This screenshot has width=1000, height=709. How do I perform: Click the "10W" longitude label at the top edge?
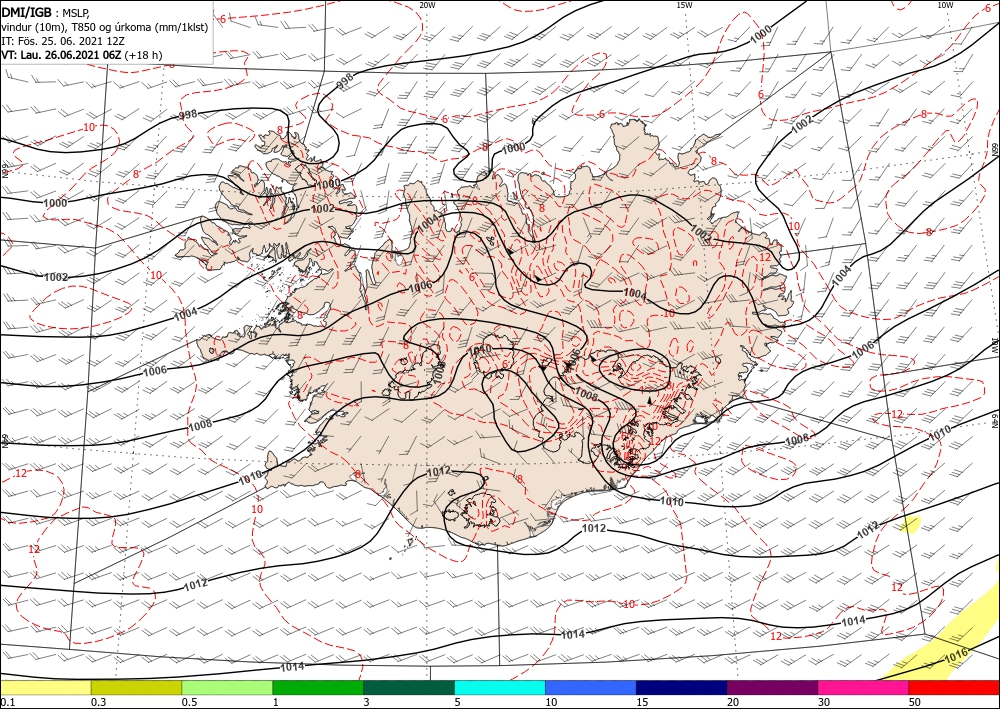pos(945,4)
